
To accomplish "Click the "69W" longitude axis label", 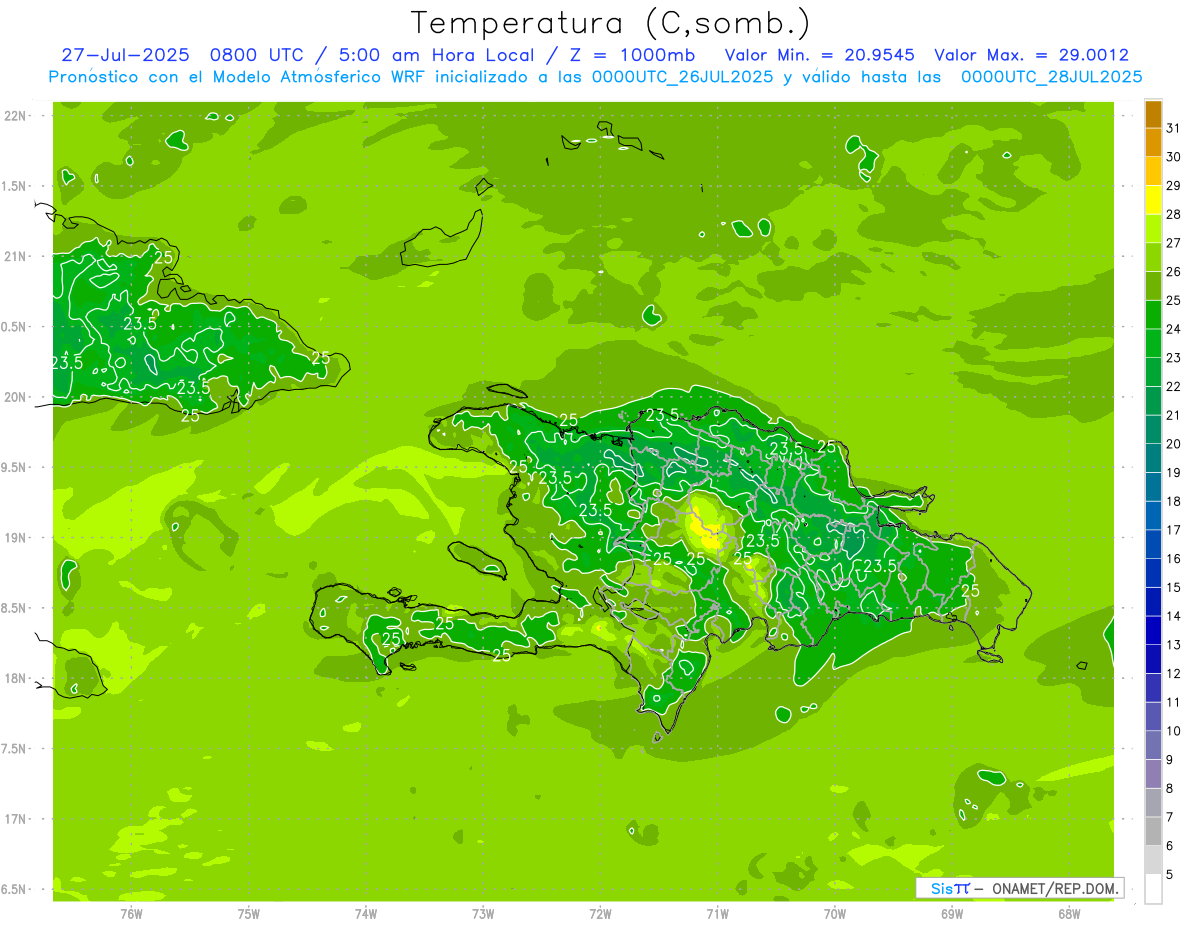I will point(951,913).
